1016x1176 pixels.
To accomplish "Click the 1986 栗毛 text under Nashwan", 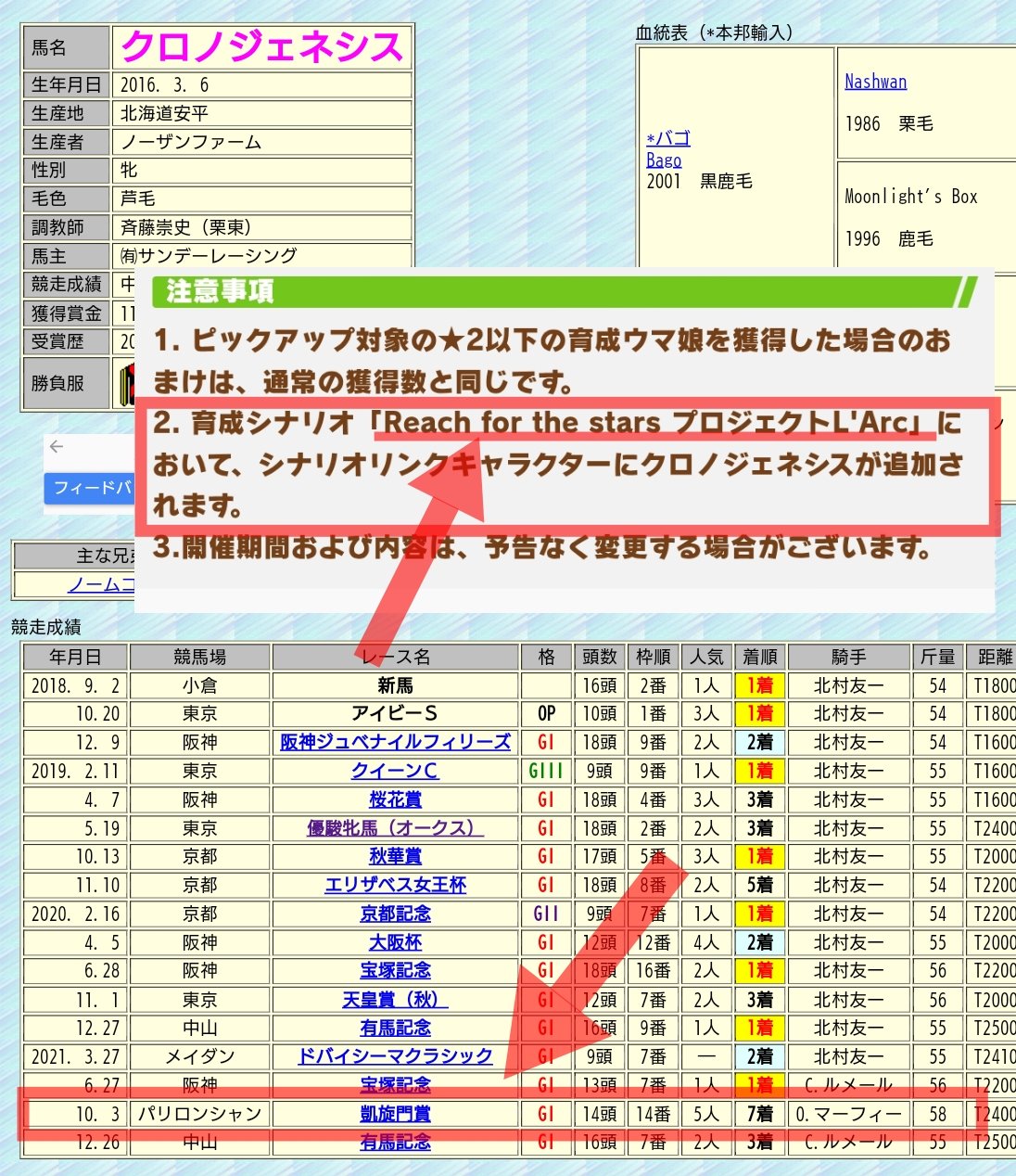I will point(889,123).
